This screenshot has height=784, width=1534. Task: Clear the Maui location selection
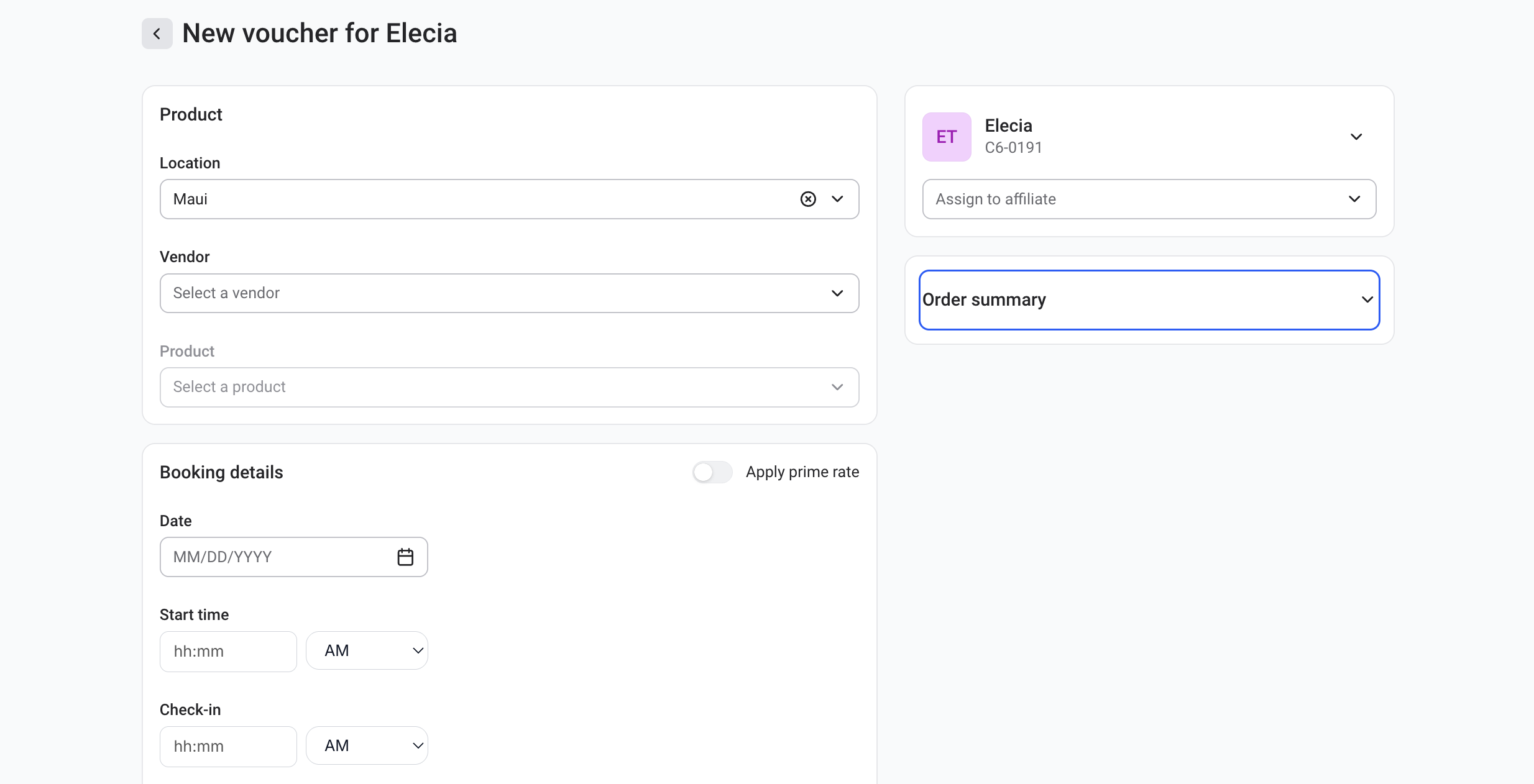click(x=807, y=199)
